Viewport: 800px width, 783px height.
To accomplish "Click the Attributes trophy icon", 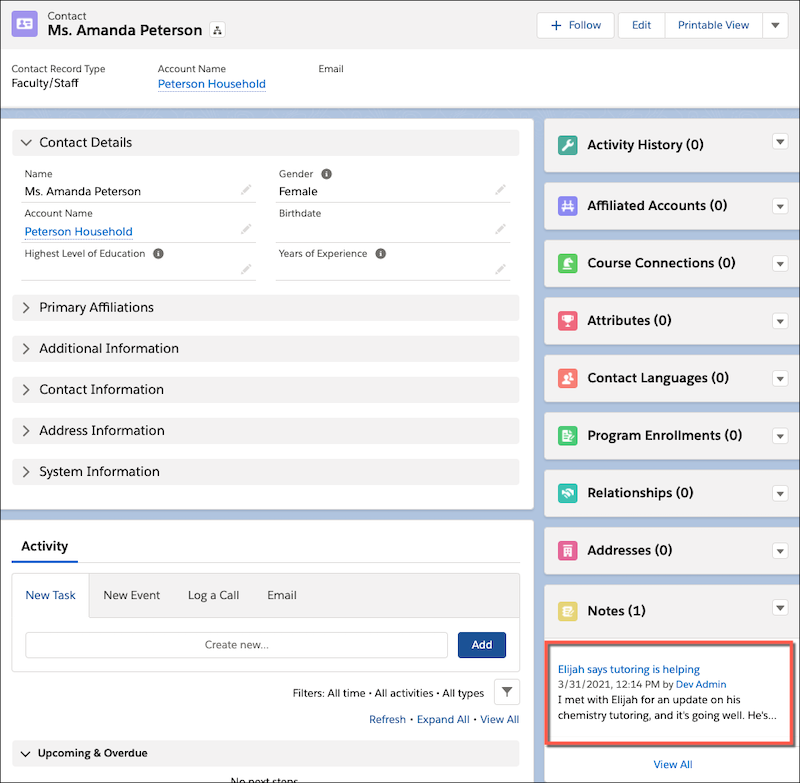I will [567, 321].
